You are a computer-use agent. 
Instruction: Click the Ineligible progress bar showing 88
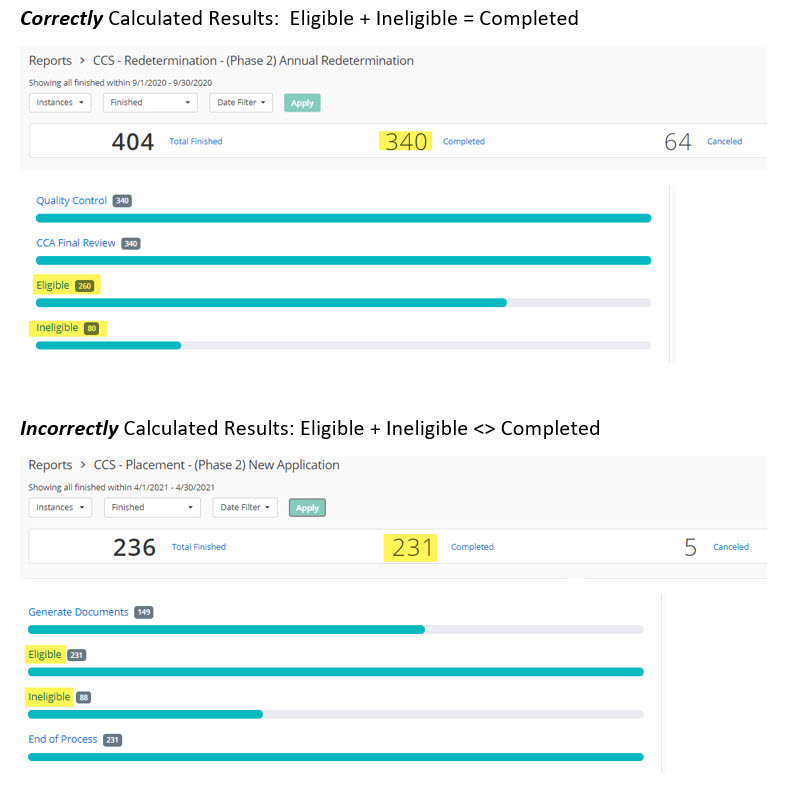(x=146, y=714)
